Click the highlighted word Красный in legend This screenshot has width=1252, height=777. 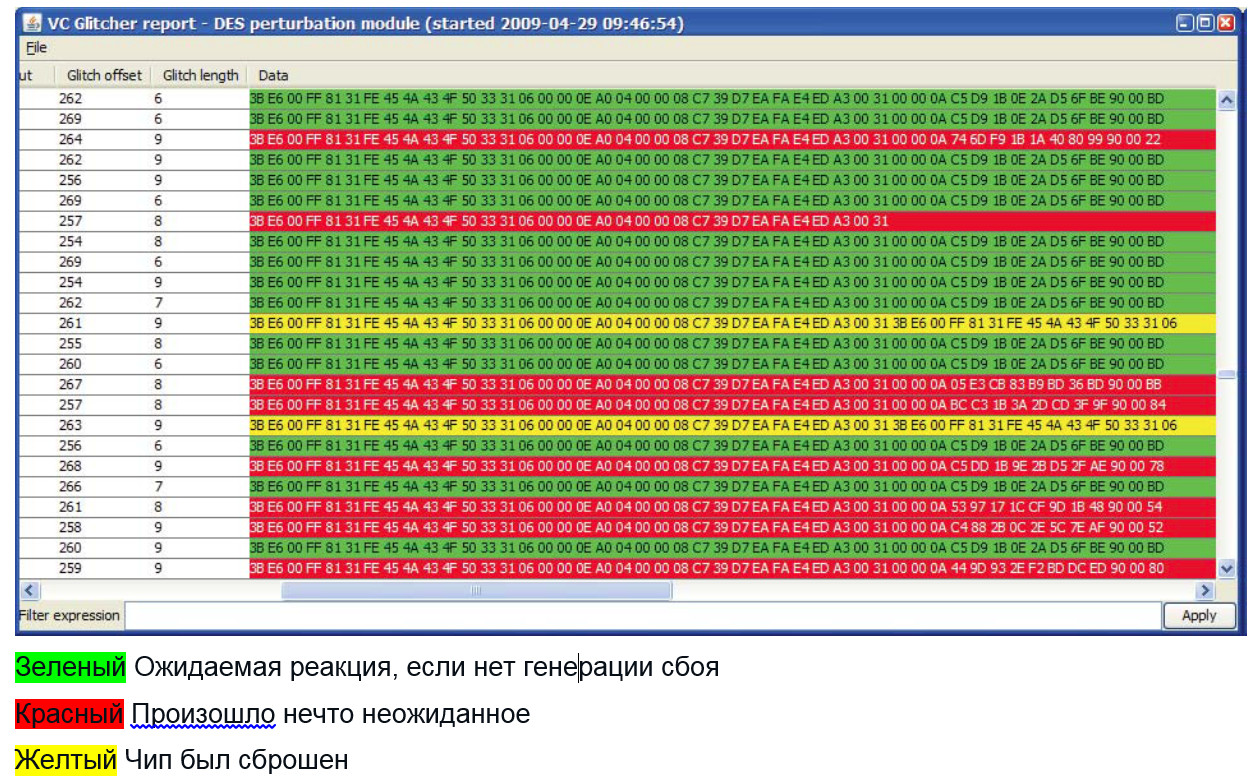point(70,714)
